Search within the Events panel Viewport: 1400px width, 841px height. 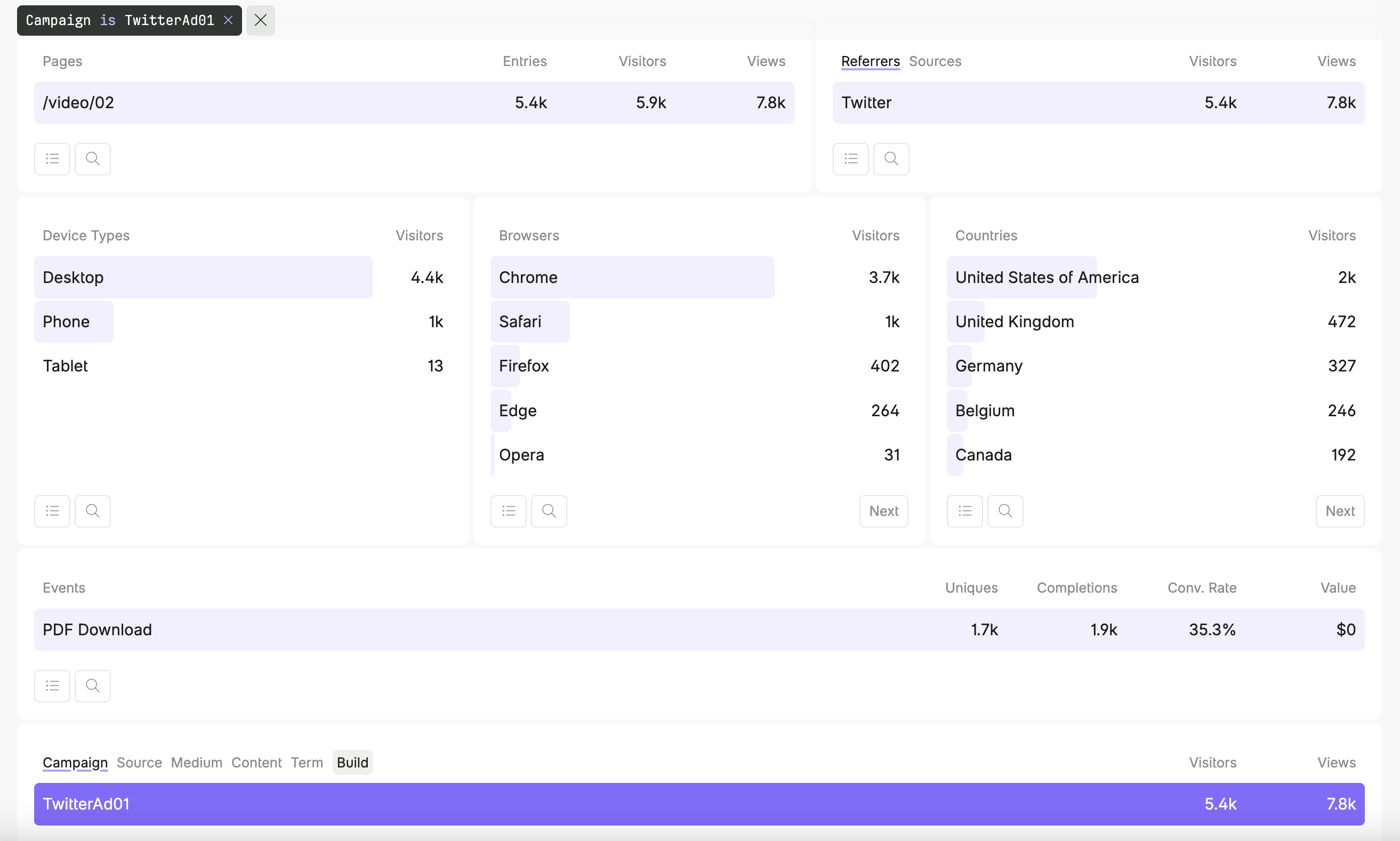pos(92,685)
